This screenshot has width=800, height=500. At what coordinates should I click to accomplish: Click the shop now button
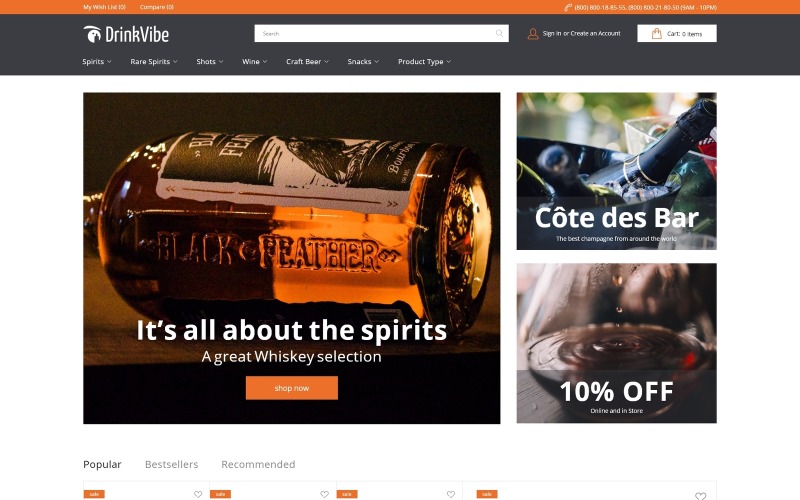(x=292, y=388)
